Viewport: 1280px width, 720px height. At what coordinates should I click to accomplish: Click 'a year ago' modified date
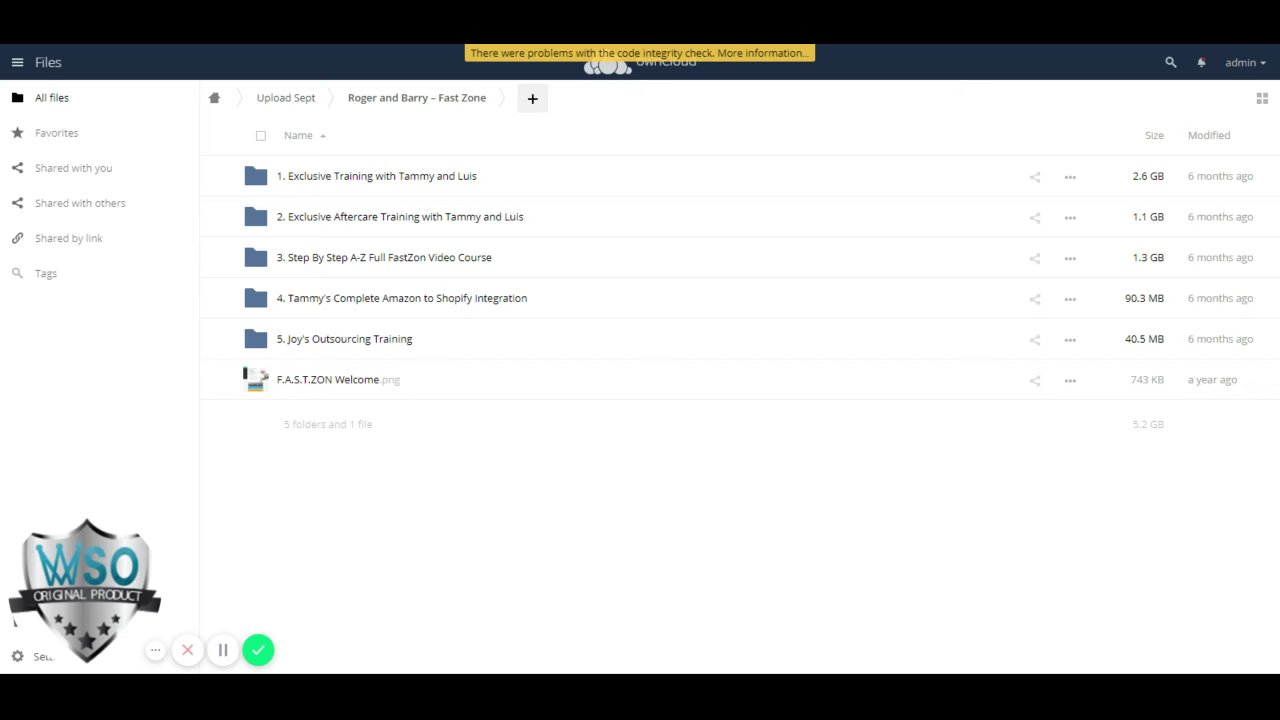1212,380
